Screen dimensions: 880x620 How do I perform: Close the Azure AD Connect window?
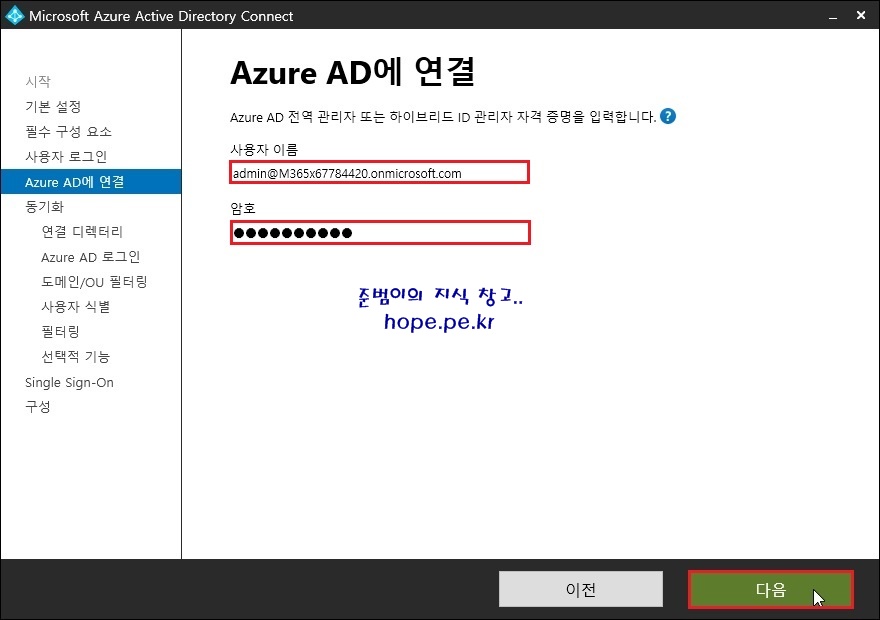861,15
